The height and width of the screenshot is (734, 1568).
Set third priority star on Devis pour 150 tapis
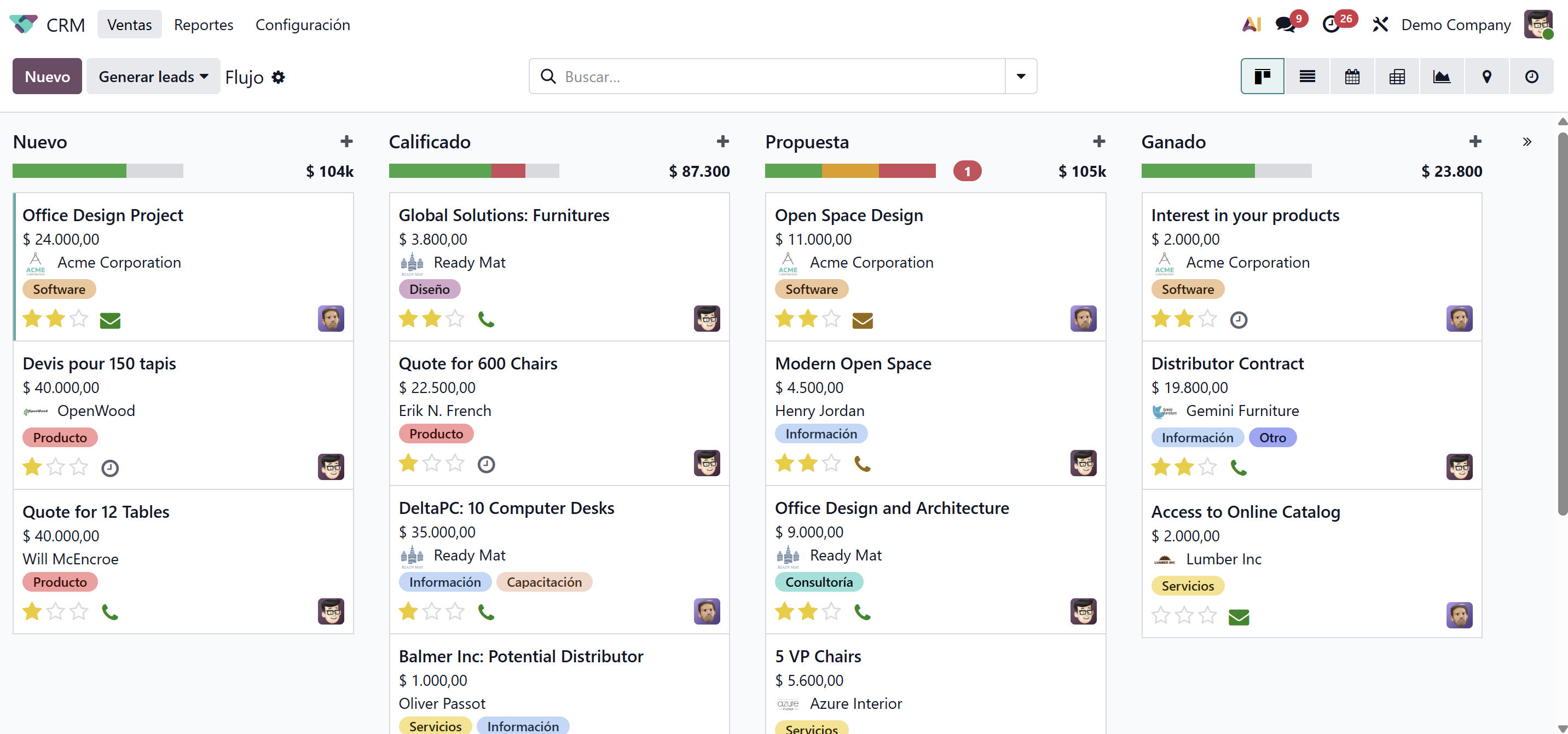[x=79, y=467]
